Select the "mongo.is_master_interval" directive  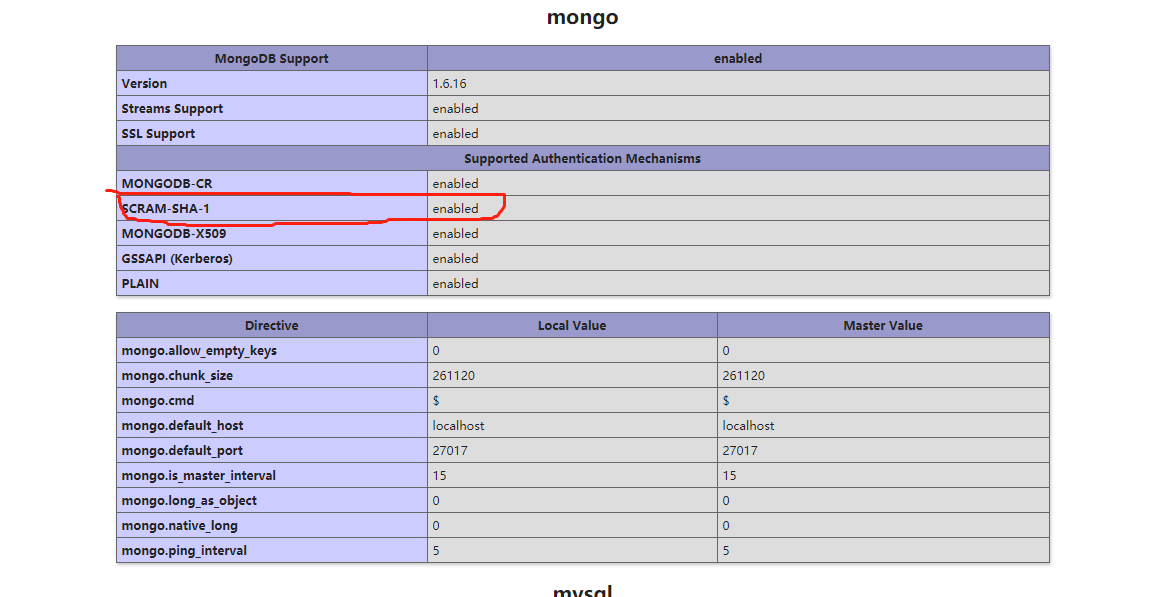198,476
